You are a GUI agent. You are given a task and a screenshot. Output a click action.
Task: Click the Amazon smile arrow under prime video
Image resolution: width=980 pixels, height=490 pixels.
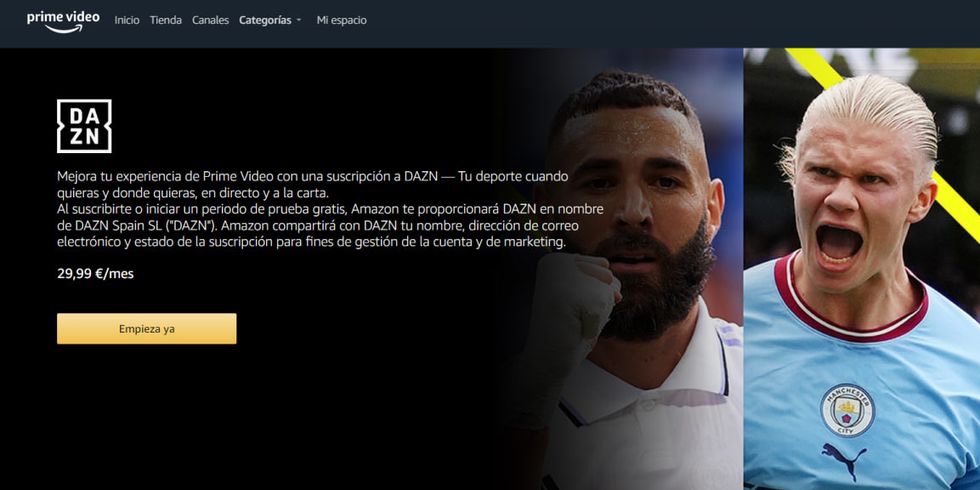(x=63, y=29)
